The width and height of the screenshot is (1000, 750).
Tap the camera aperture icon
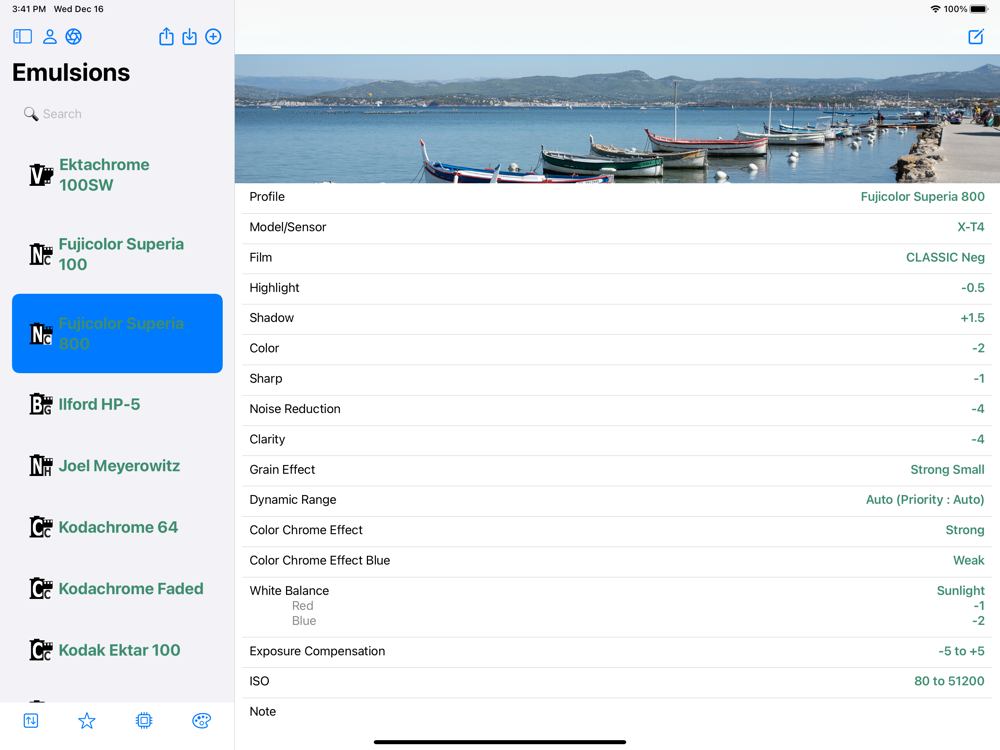point(73,36)
